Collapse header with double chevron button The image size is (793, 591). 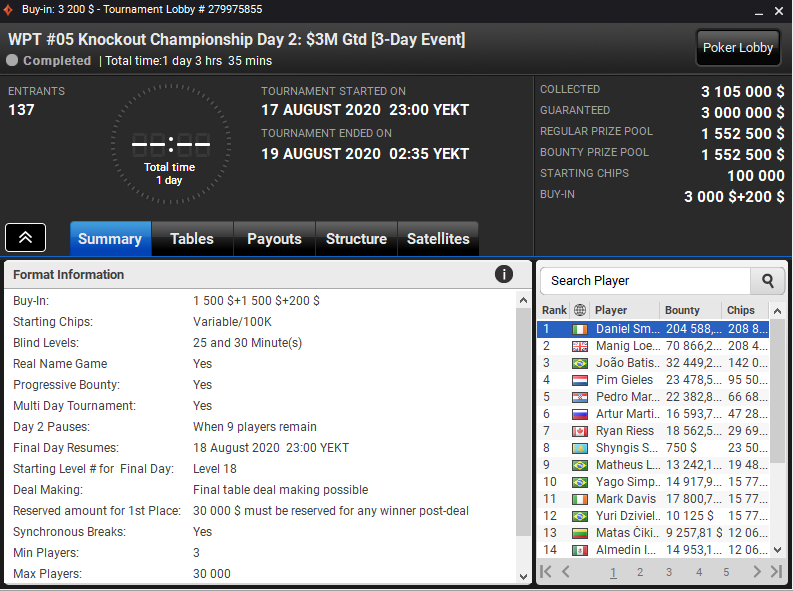point(25,238)
